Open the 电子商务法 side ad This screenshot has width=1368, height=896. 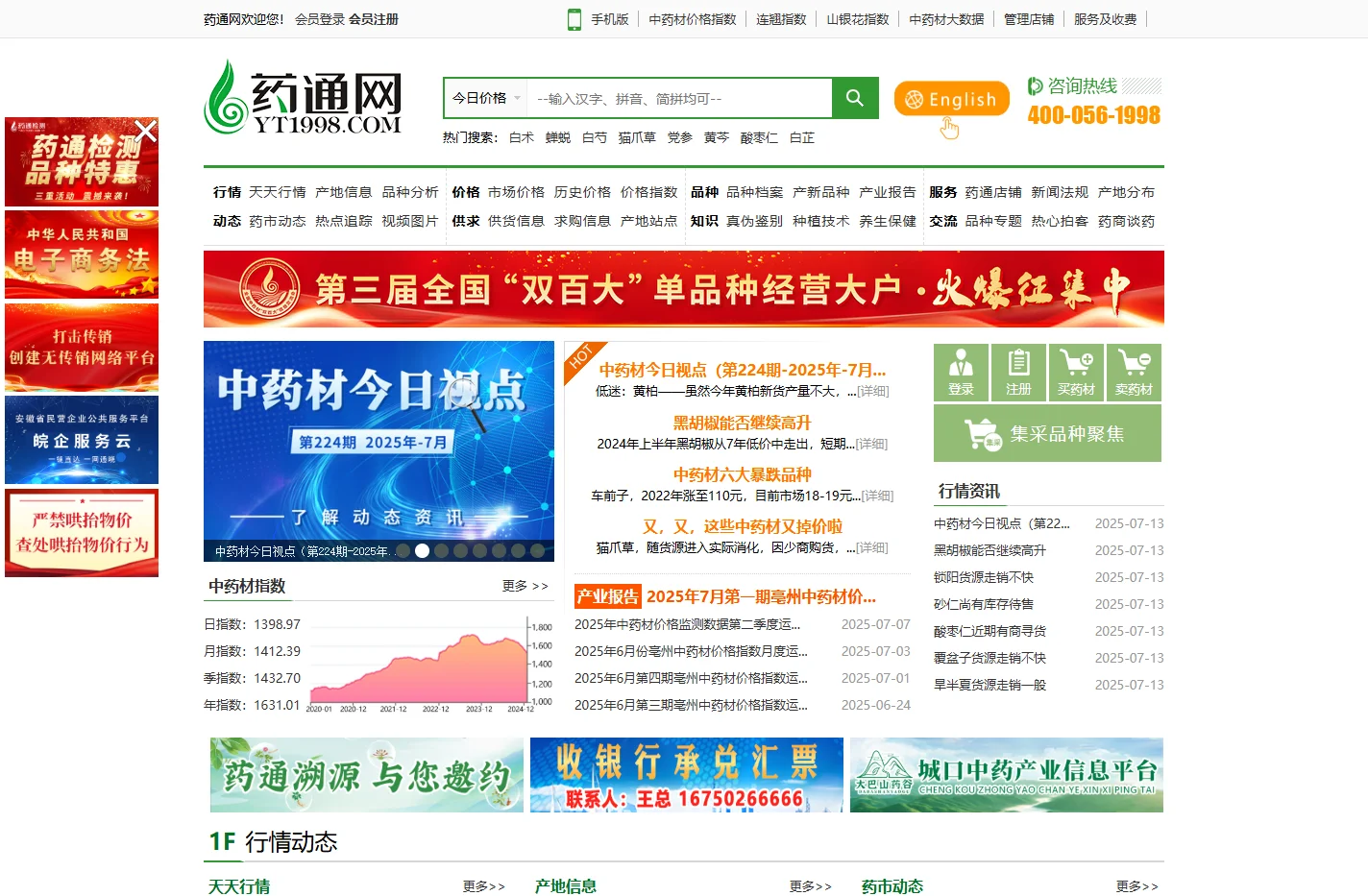(x=82, y=254)
